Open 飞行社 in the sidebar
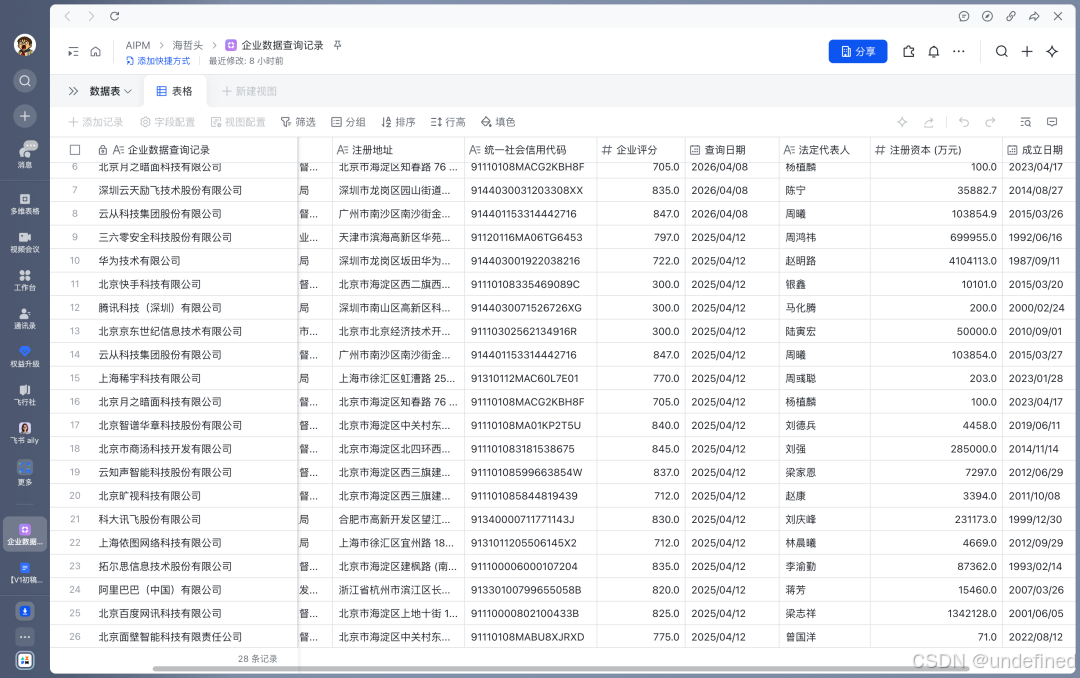The height and width of the screenshot is (678, 1080). [x=25, y=396]
